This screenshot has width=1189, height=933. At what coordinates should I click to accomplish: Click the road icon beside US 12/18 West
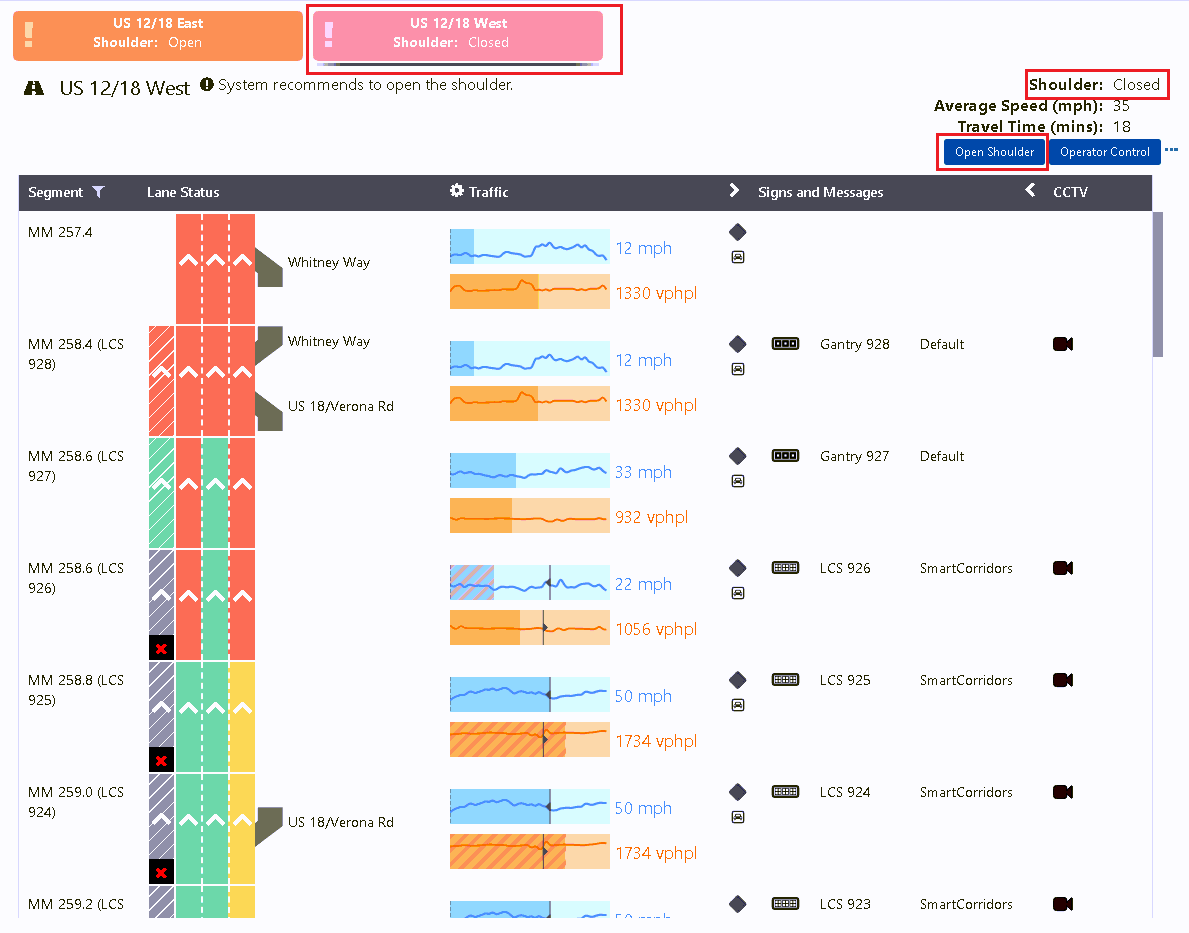tap(33, 88)
